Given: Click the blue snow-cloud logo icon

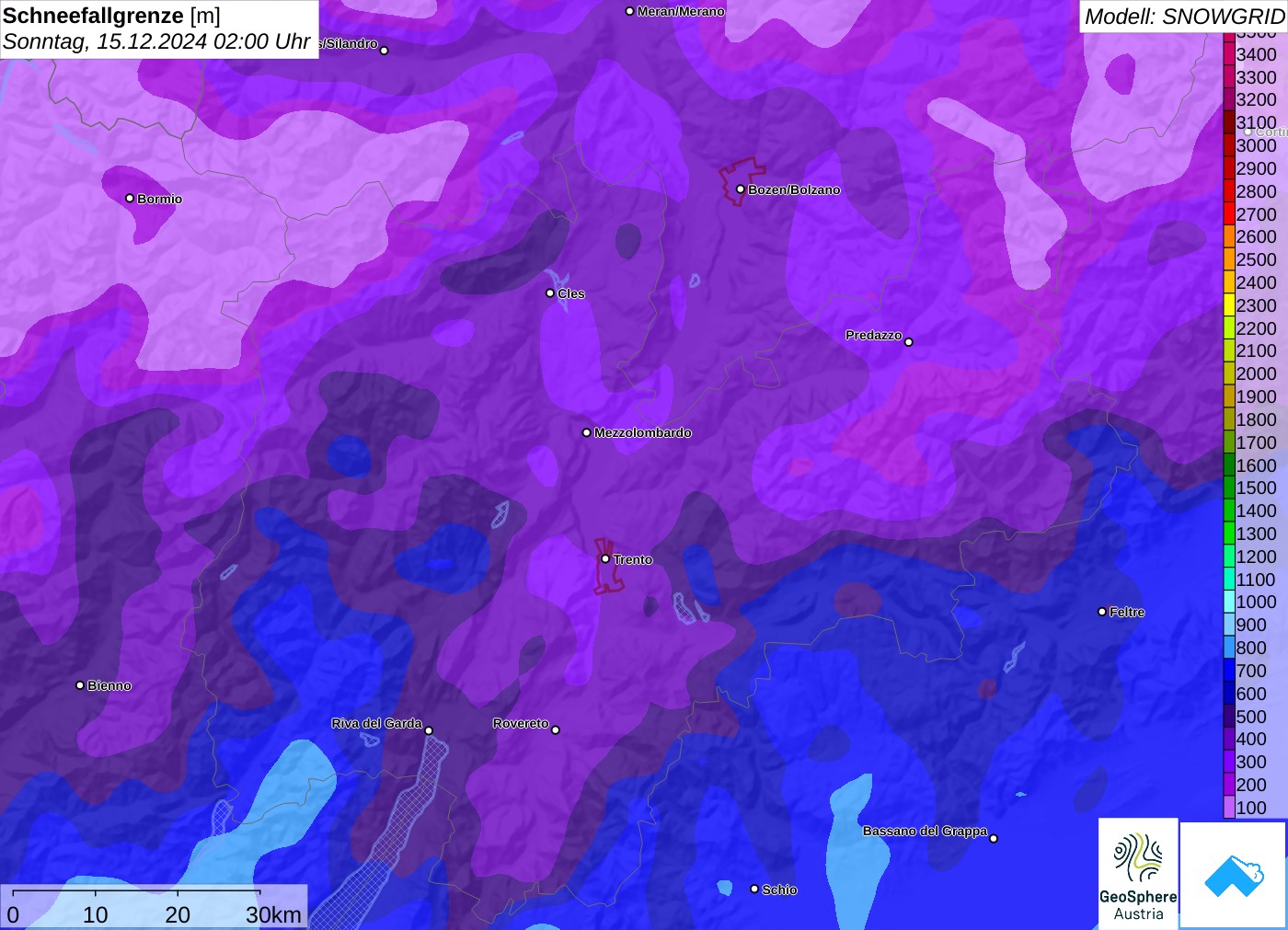Looking at the screenshot, I should [1234, 875].
